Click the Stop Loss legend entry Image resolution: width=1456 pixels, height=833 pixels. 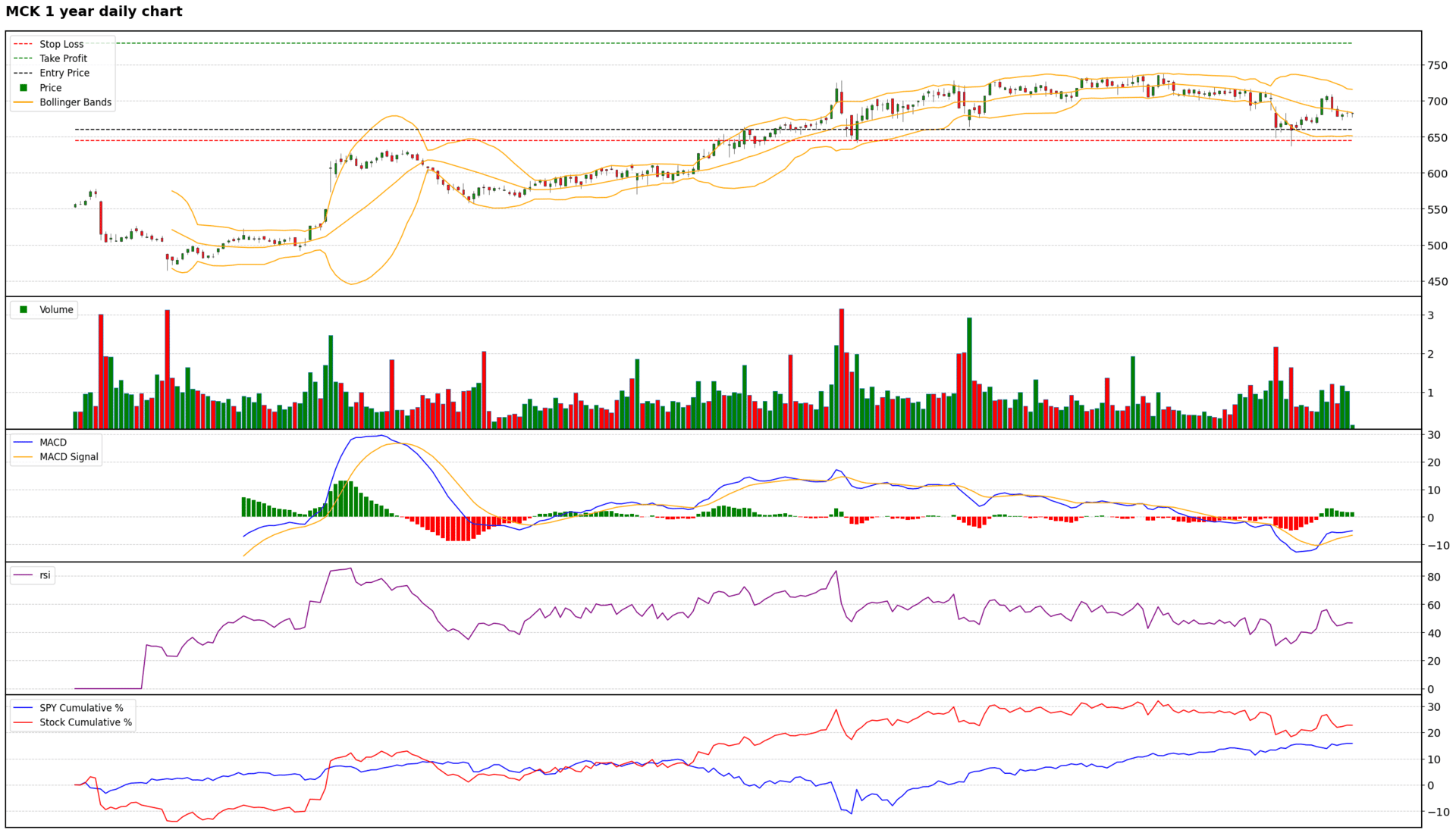[61, 44]
